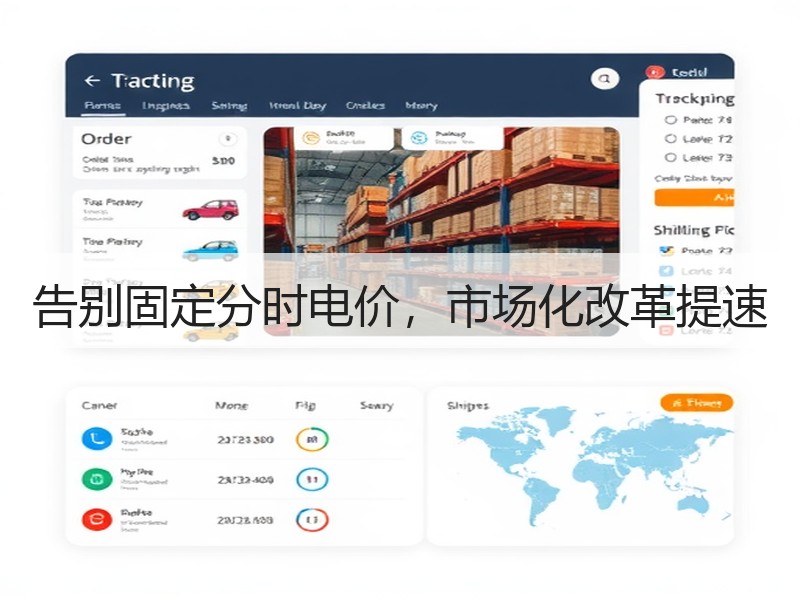Switch to the last navigation tab

tap(421, 106)
